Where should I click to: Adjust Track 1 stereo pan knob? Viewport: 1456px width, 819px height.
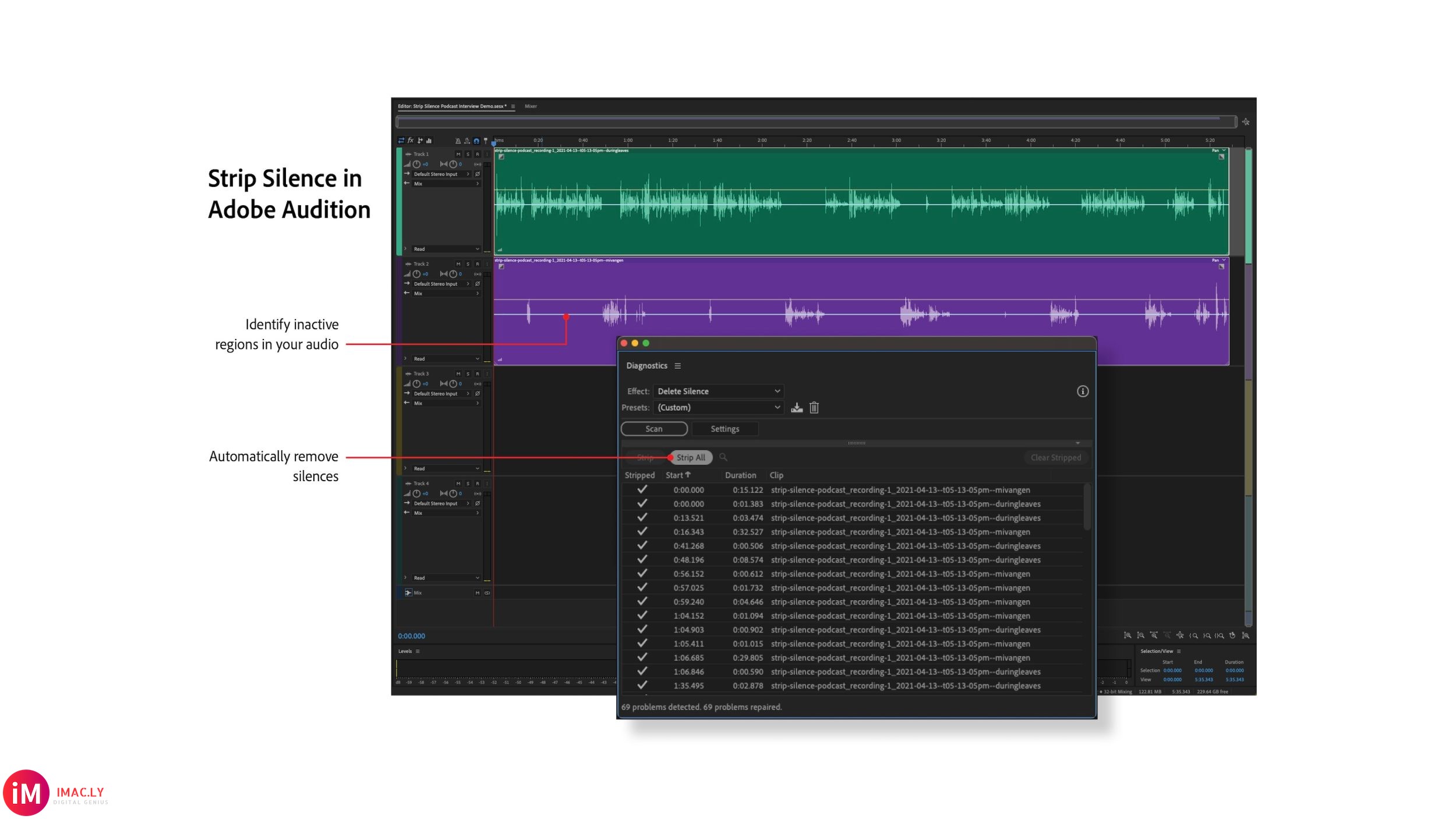tap(453, 164)
